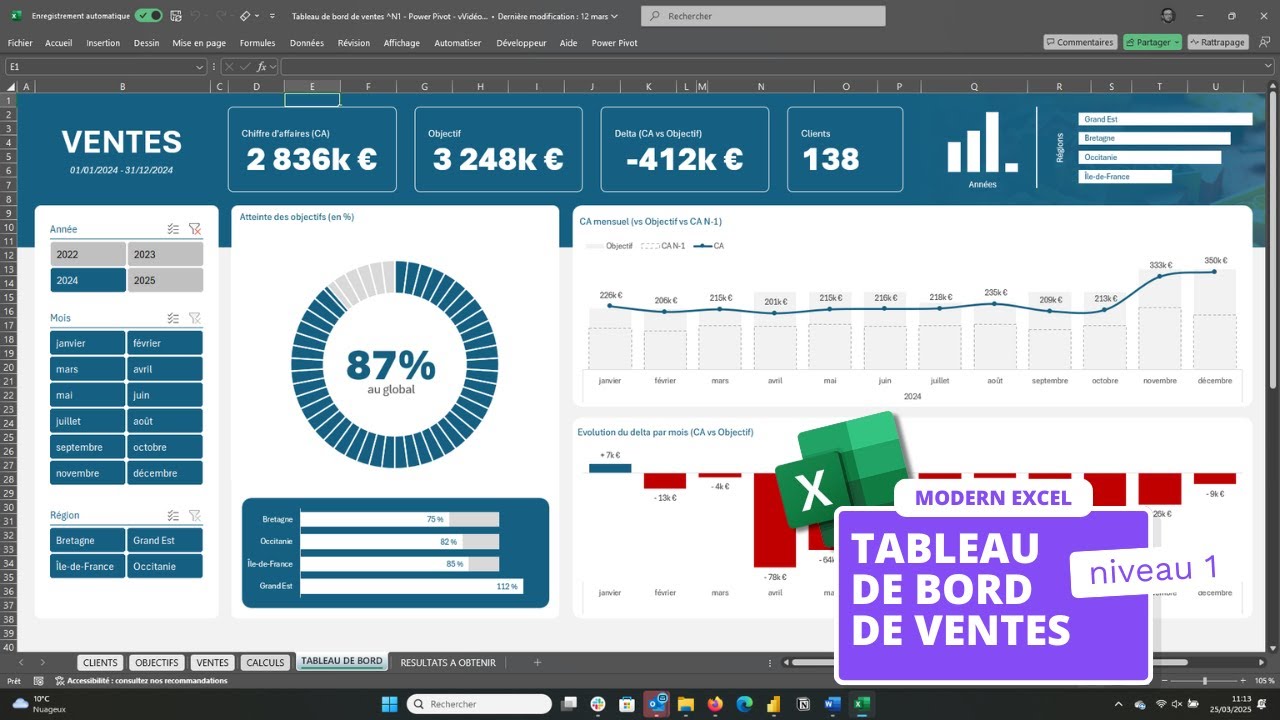The width and height of the screenshot is (1280, 720).
Task: Clear the Mois slicer filter
Action: coord(195,318)
